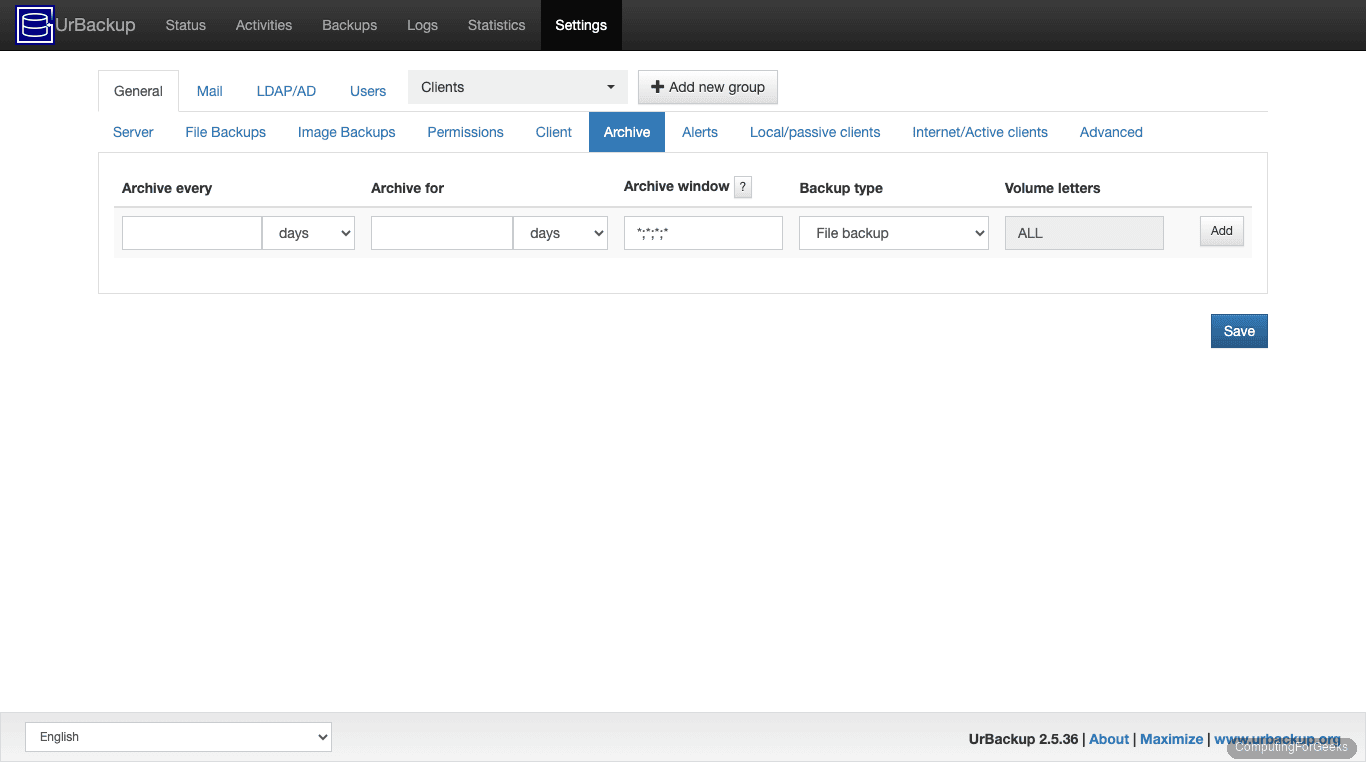Open the language selector showing English
This screenshot has width=1366, height=768.
(178, 737)
